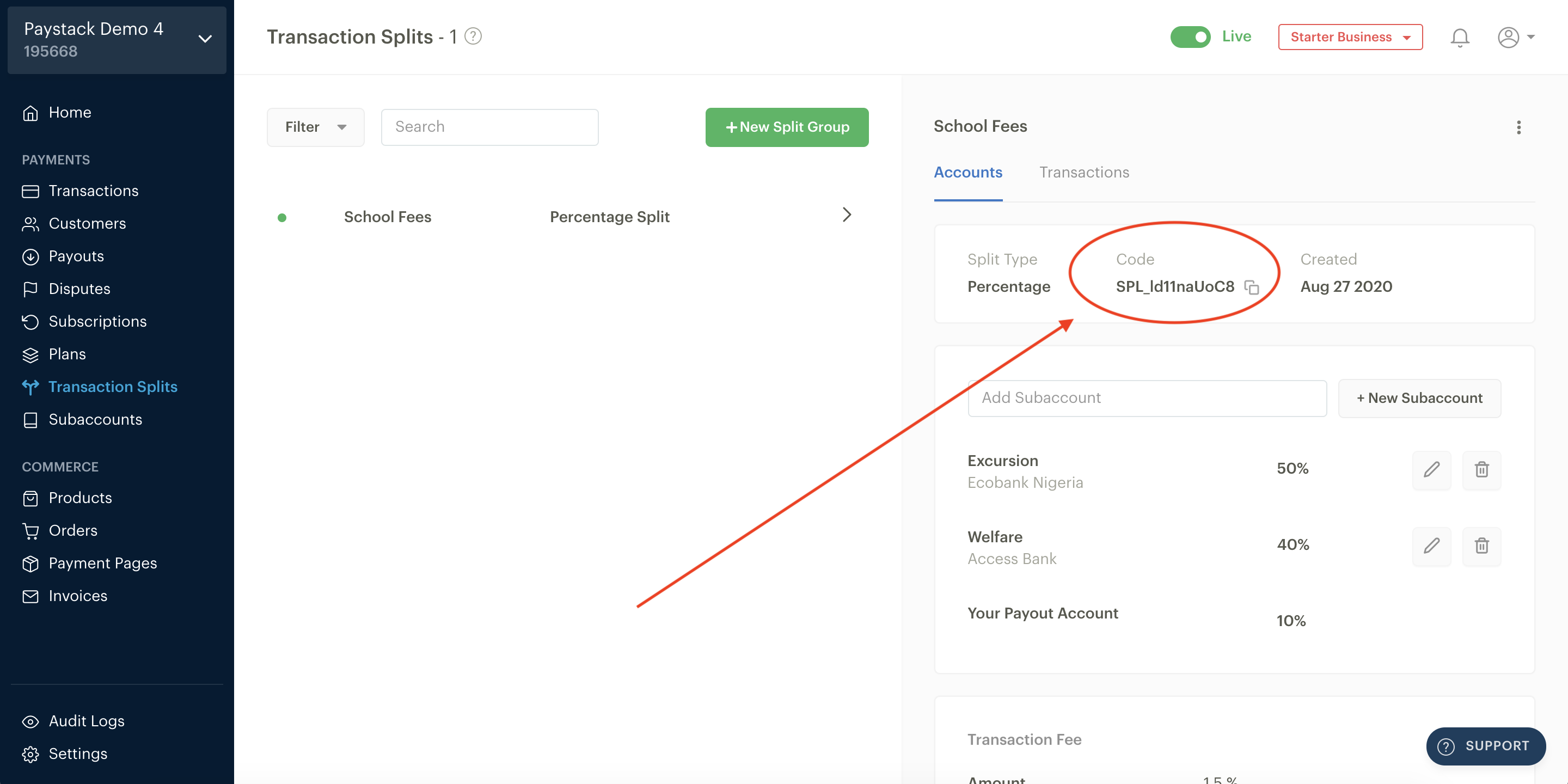
Task: Focus the Add Subaccount field
Action: pyautogui.click(x=1147, y=399)
